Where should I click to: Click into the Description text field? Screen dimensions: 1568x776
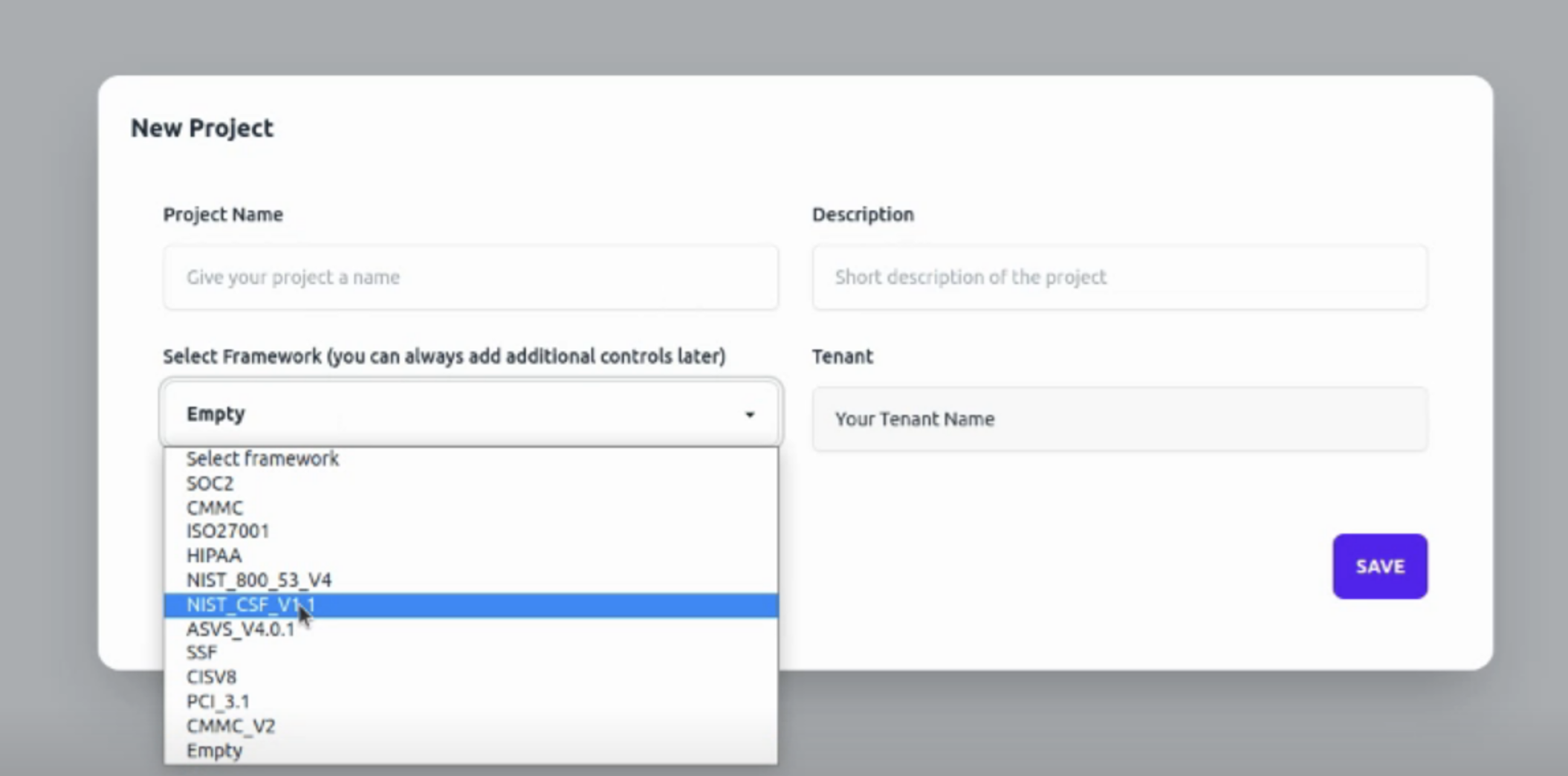coord(1119,277)
